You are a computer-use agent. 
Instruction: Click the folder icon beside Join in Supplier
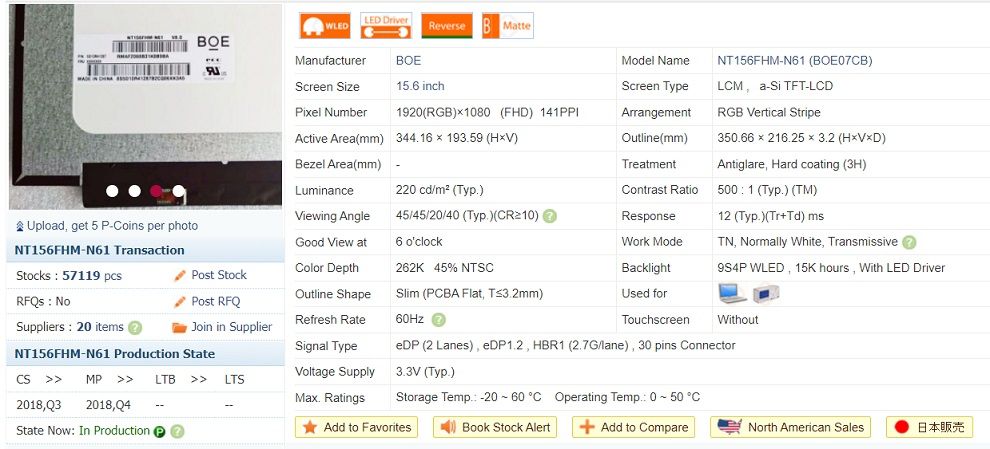point(179,328)
